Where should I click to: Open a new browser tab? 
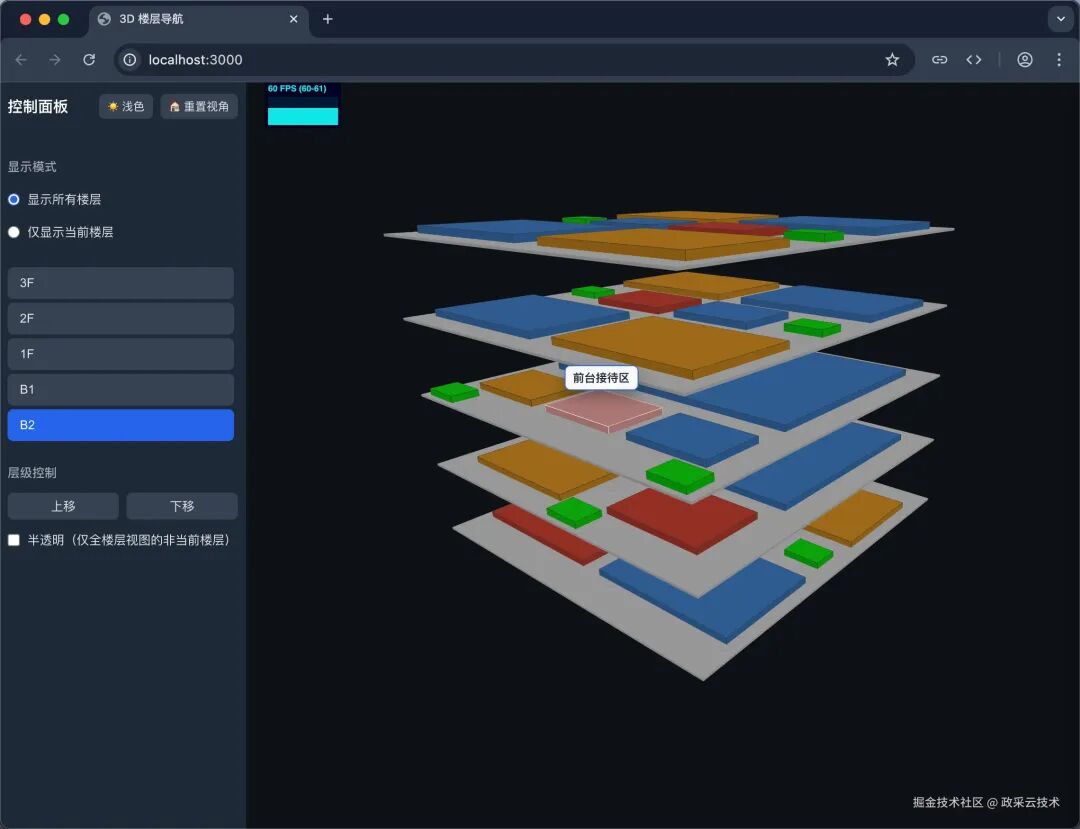tap(327, 19)
